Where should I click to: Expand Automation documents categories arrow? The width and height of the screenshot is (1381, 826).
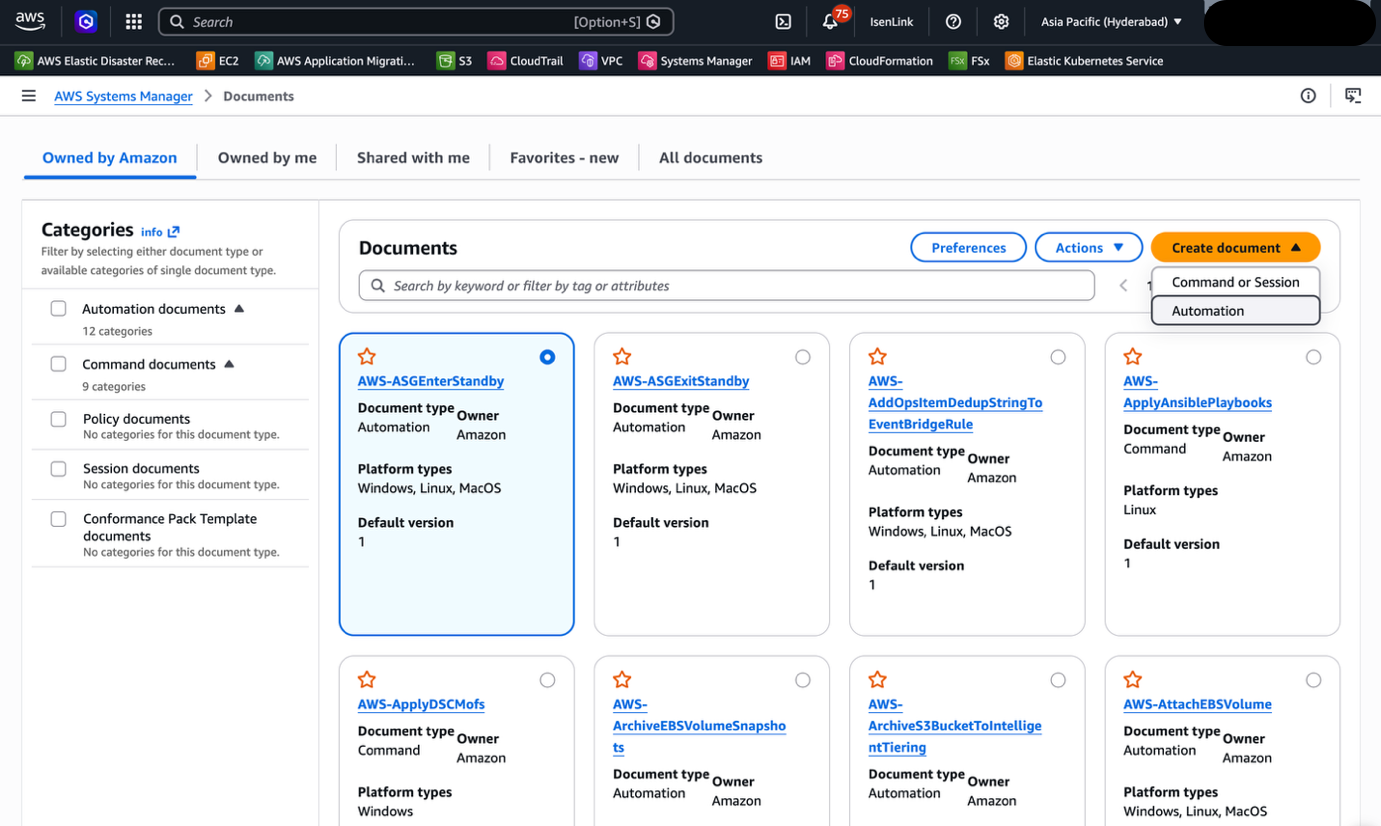[x=239, y=309]
